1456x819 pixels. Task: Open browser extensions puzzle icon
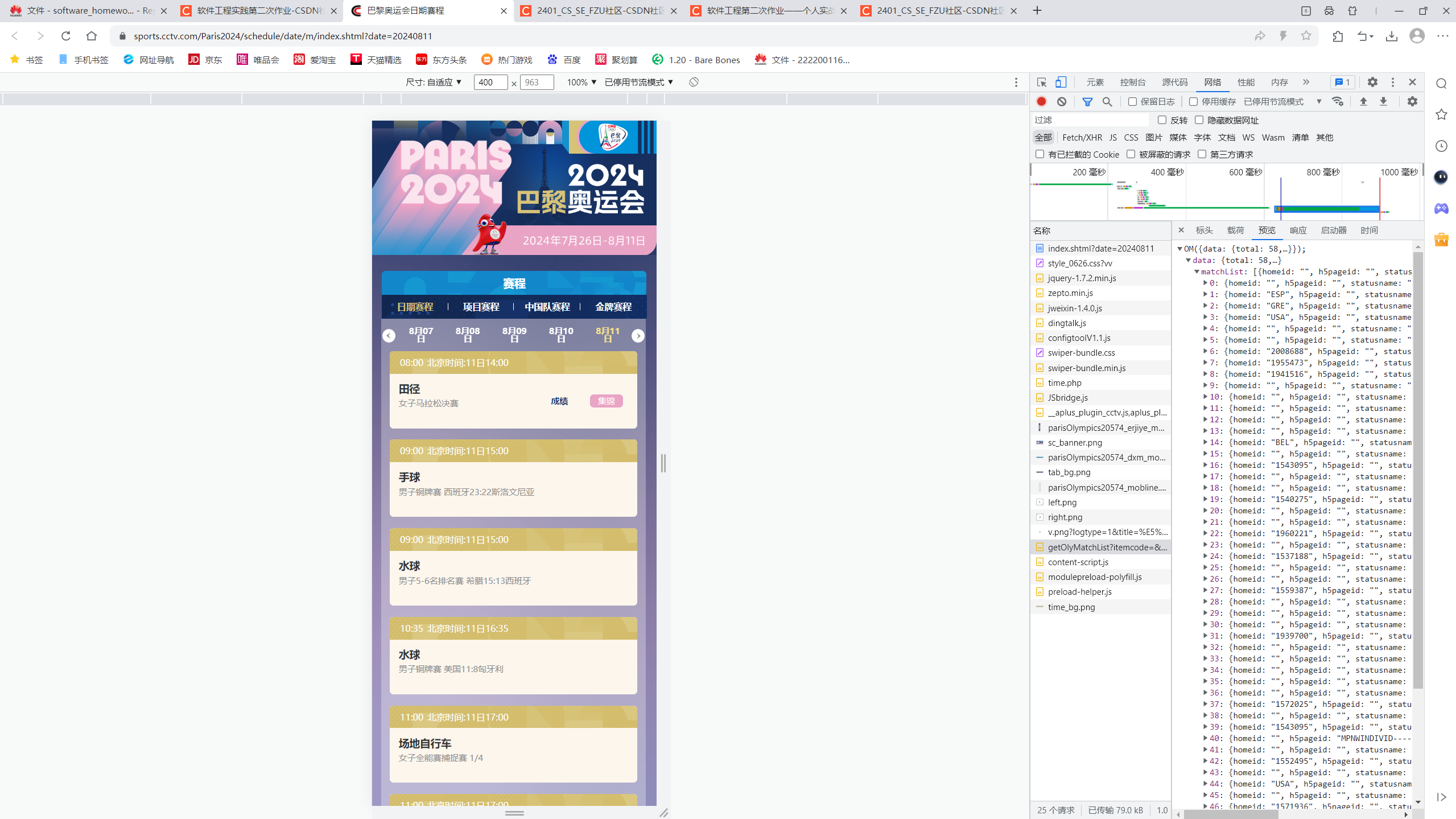[x=1338, y=36]
